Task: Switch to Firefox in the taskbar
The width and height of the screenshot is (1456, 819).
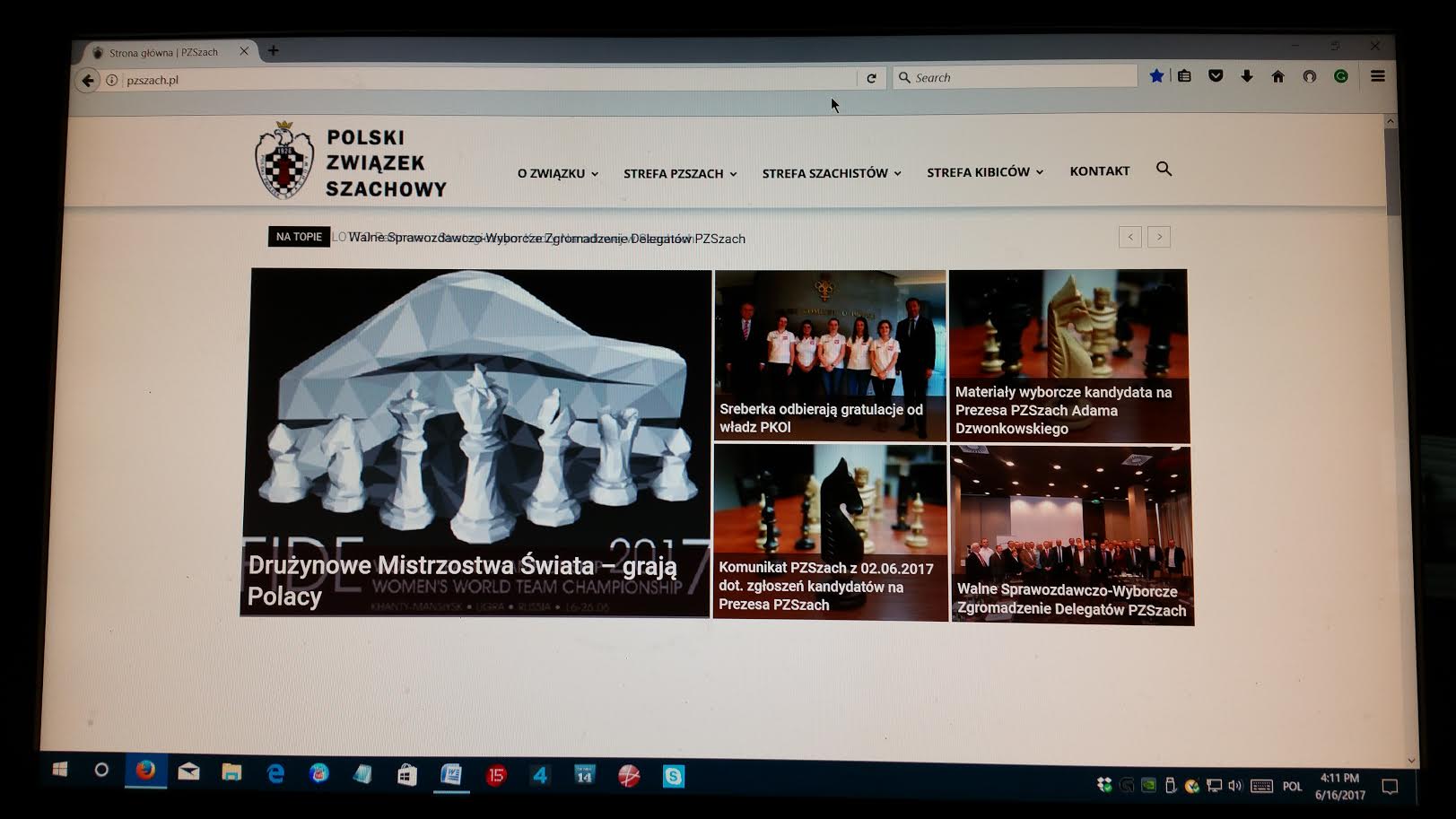Action: 145,770
